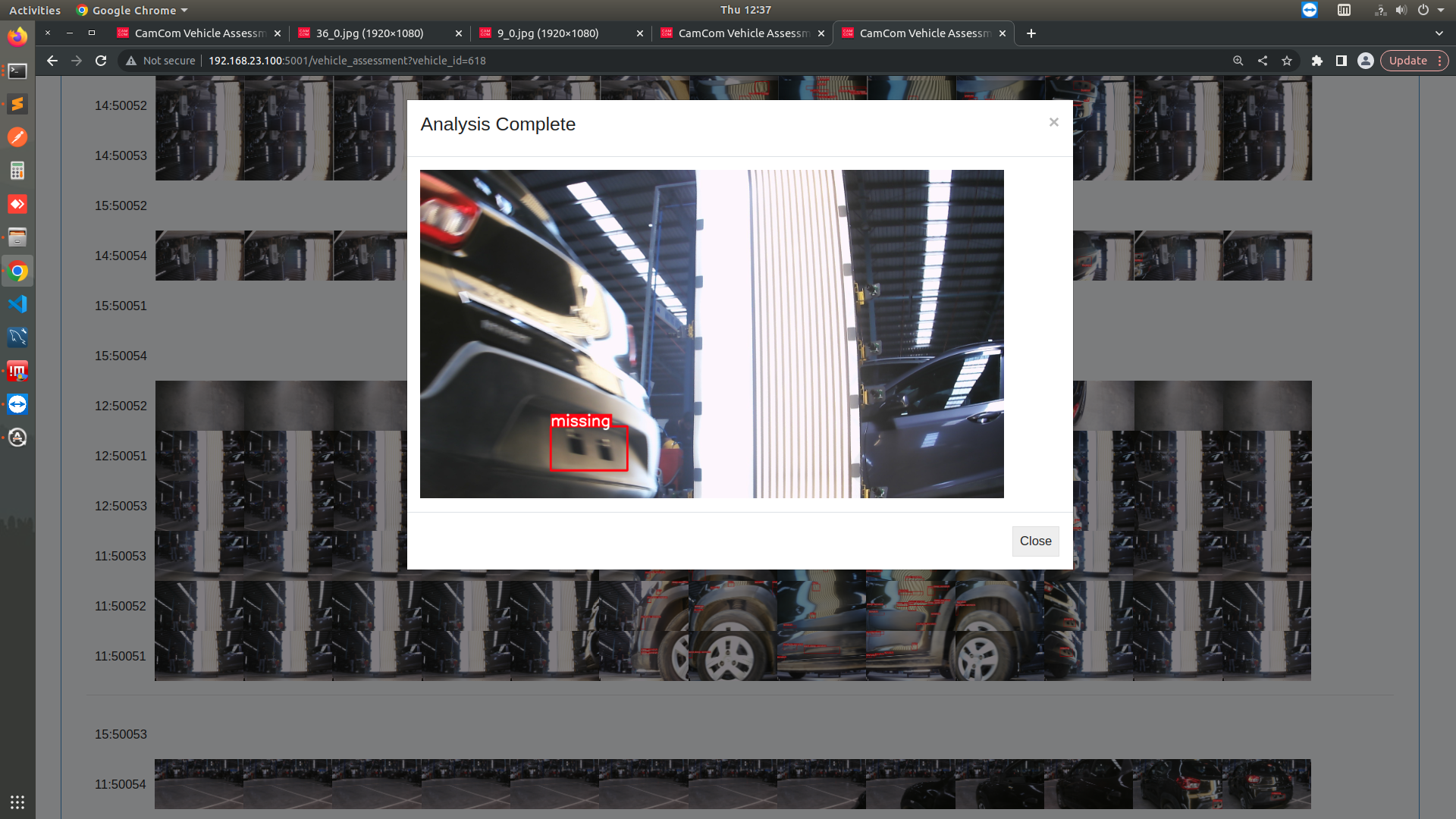Open the Chrome profile avatar
This screenshot has height=819, width=1456.
(x=1365, y=61)
